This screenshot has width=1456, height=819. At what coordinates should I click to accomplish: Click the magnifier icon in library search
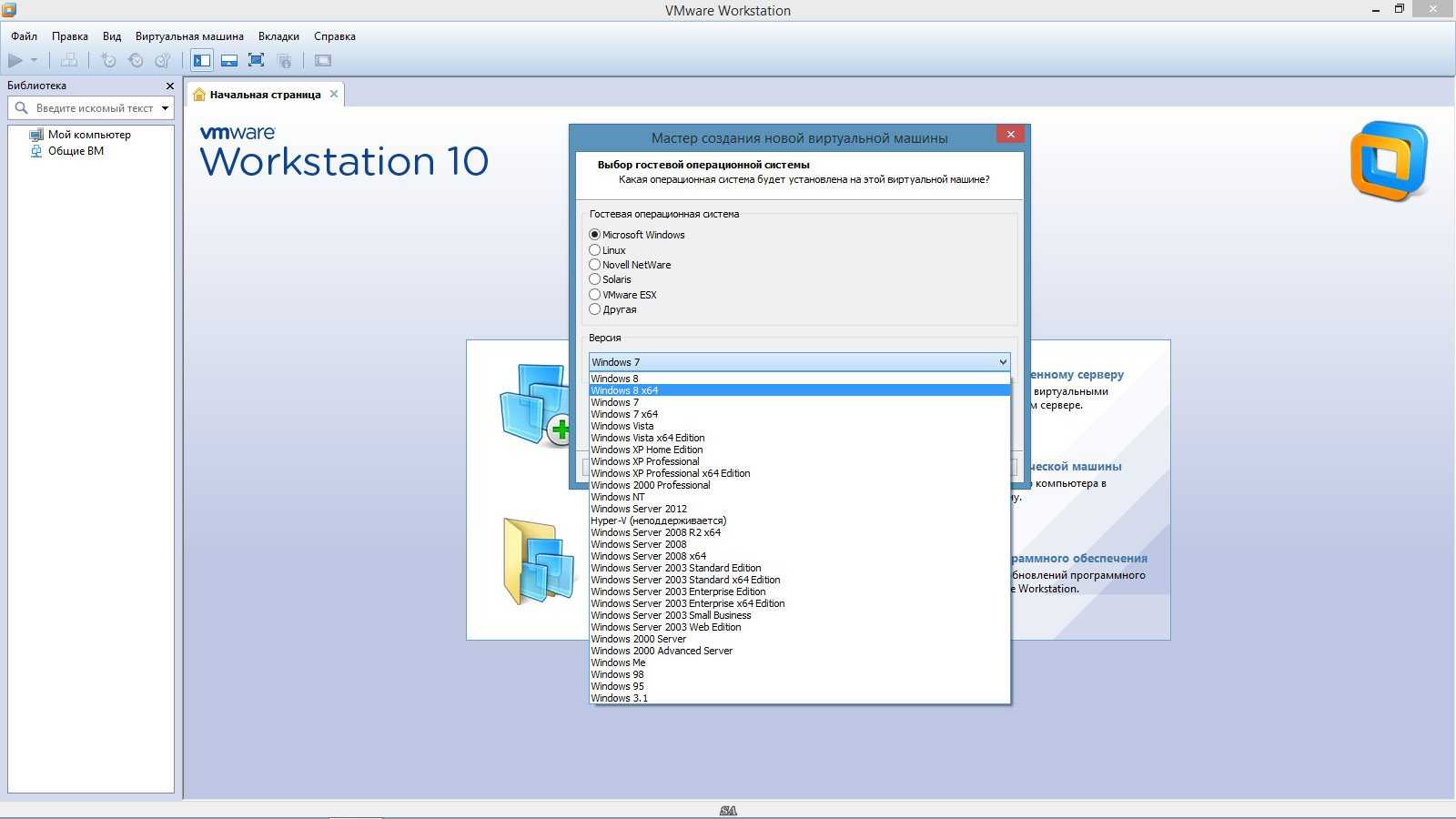point(22,107)
